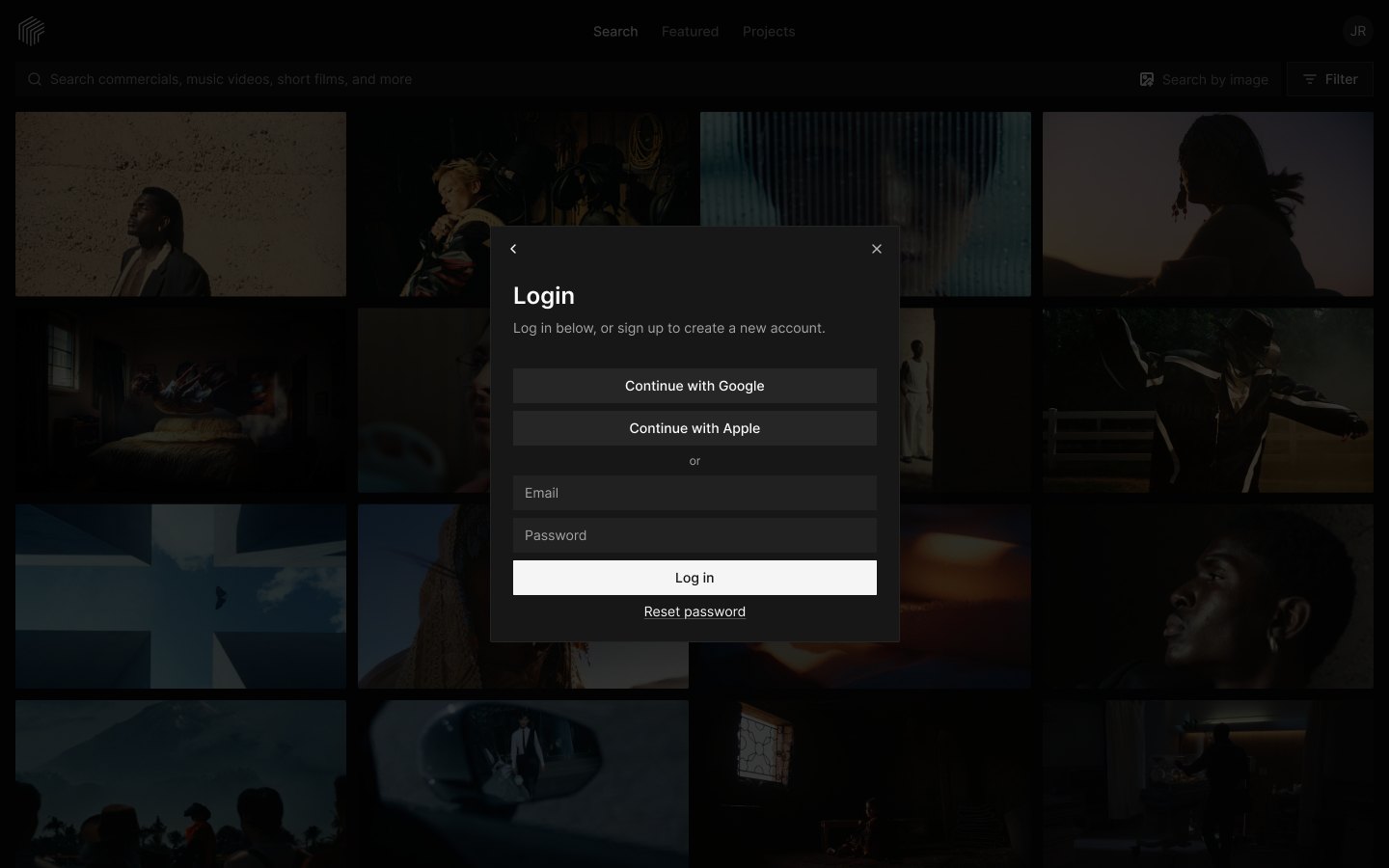Viewport: 1389px width, 868px height.
Task: Open thumbnail of dark room with patterned window
Action: pyautogui.click(x=865, y=784)
